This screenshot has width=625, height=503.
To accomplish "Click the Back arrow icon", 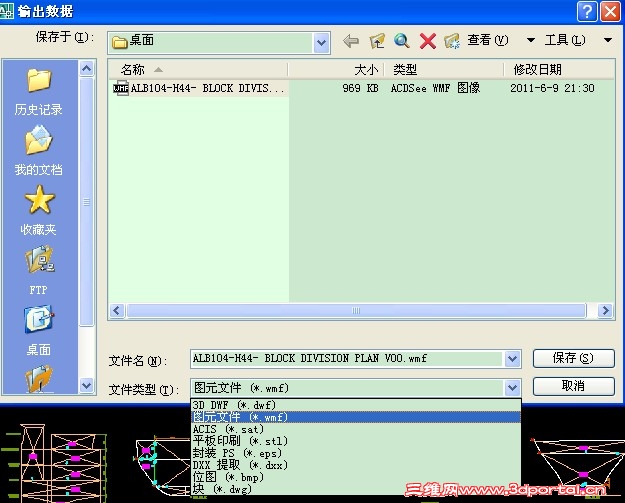I will (351, 41).
